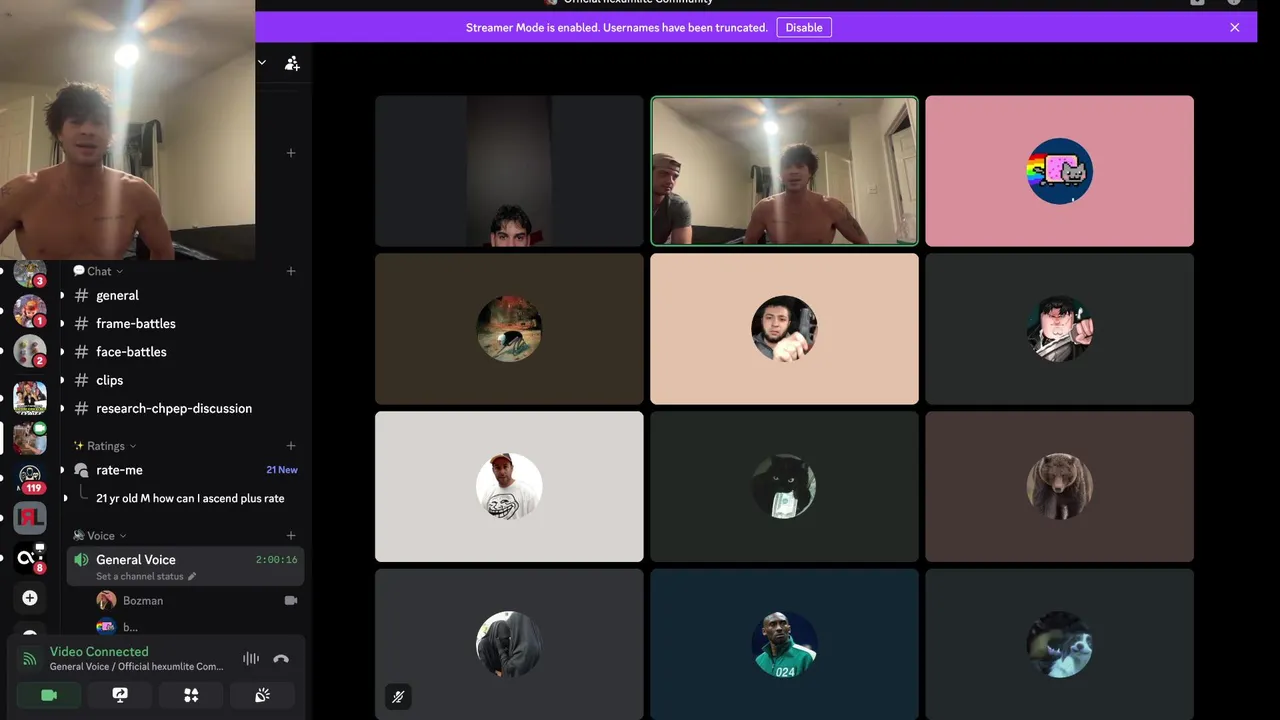Image resolution: width=1280 pixels, height=720 pixels.
Task: Open the invite people icon
Action: tap(292, 63)
